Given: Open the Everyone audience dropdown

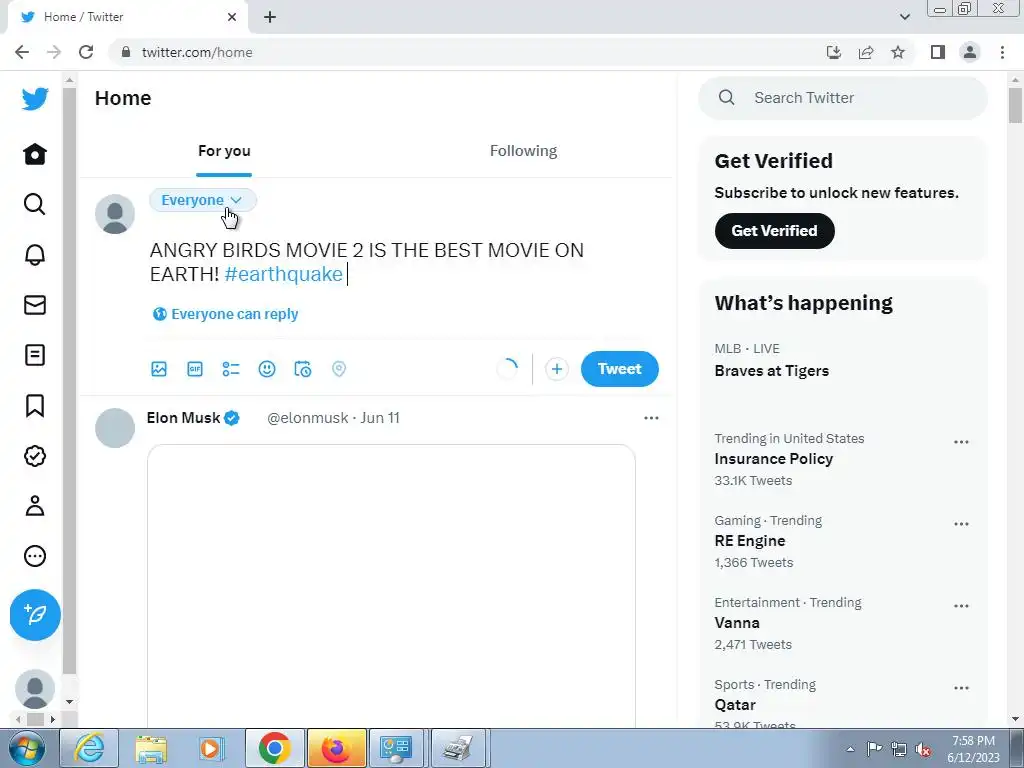Looking at the screenshot, I should 202,200.
